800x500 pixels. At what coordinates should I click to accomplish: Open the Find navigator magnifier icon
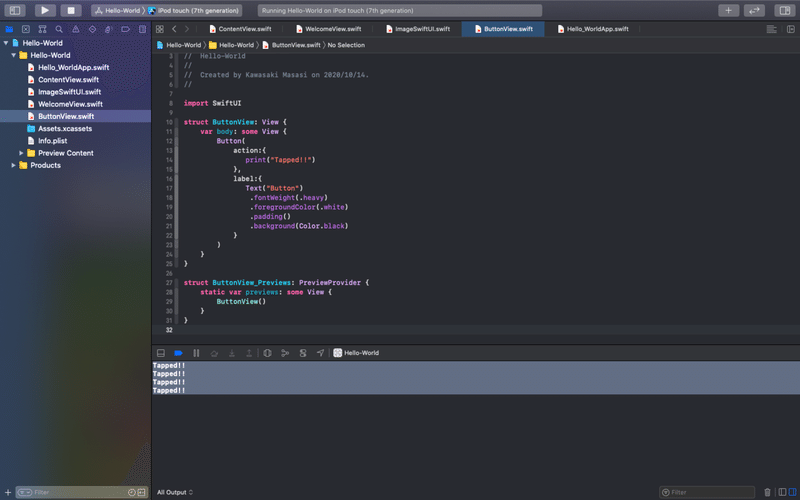click(x=59, y=29)
